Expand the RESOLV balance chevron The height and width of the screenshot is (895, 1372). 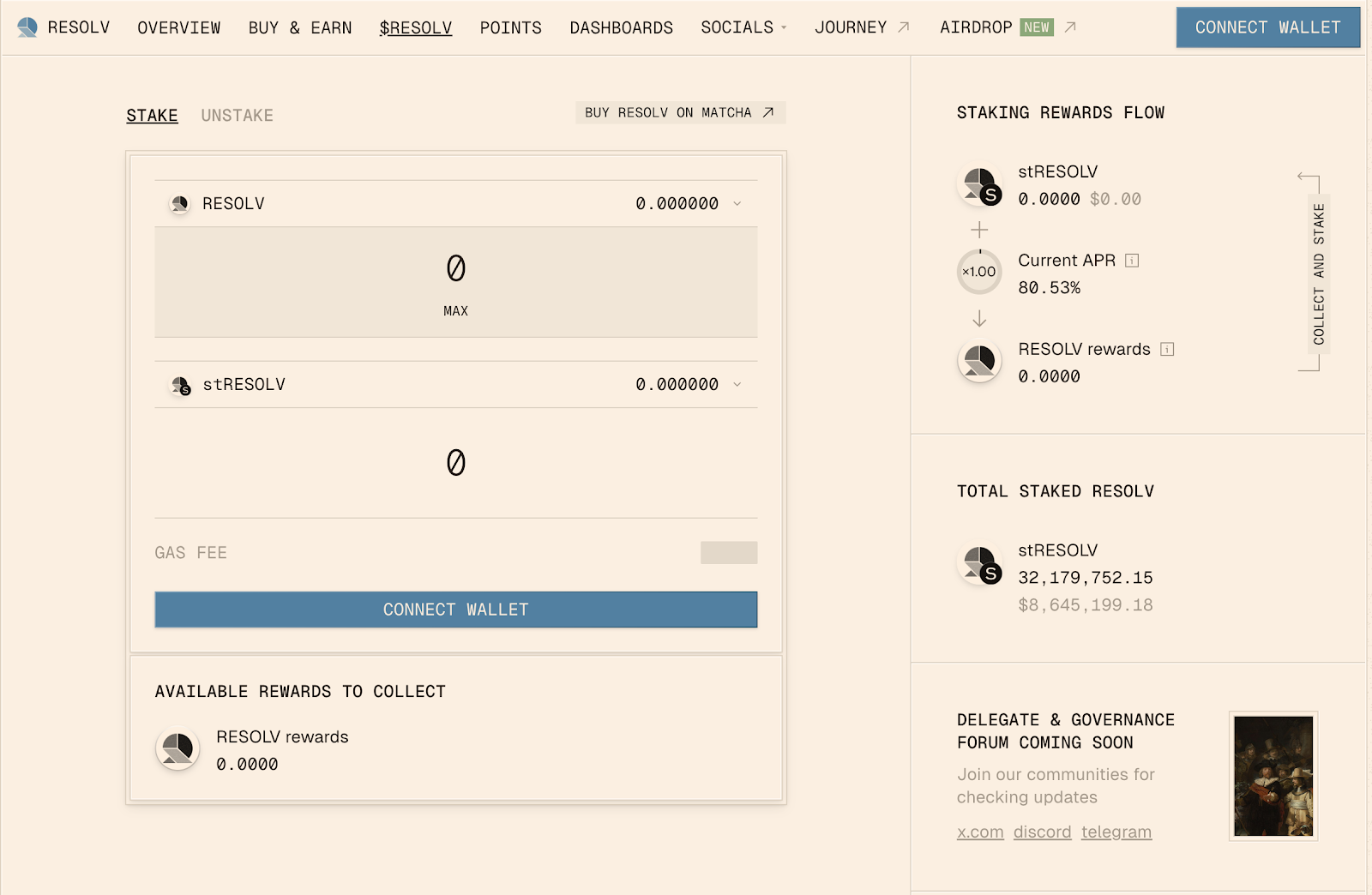pyautogui.click(x=737, y=204)
